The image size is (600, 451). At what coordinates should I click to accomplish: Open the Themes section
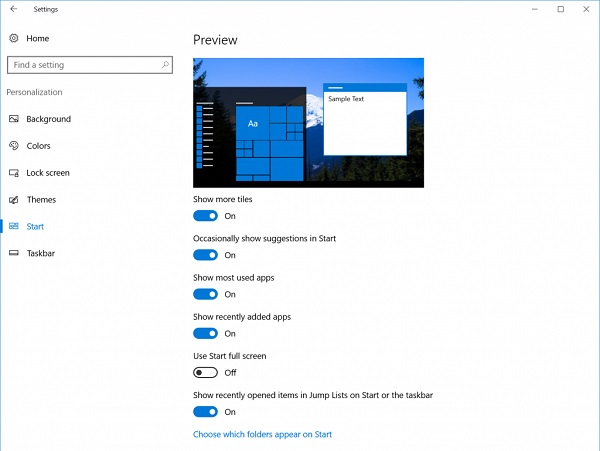(41, 200)
